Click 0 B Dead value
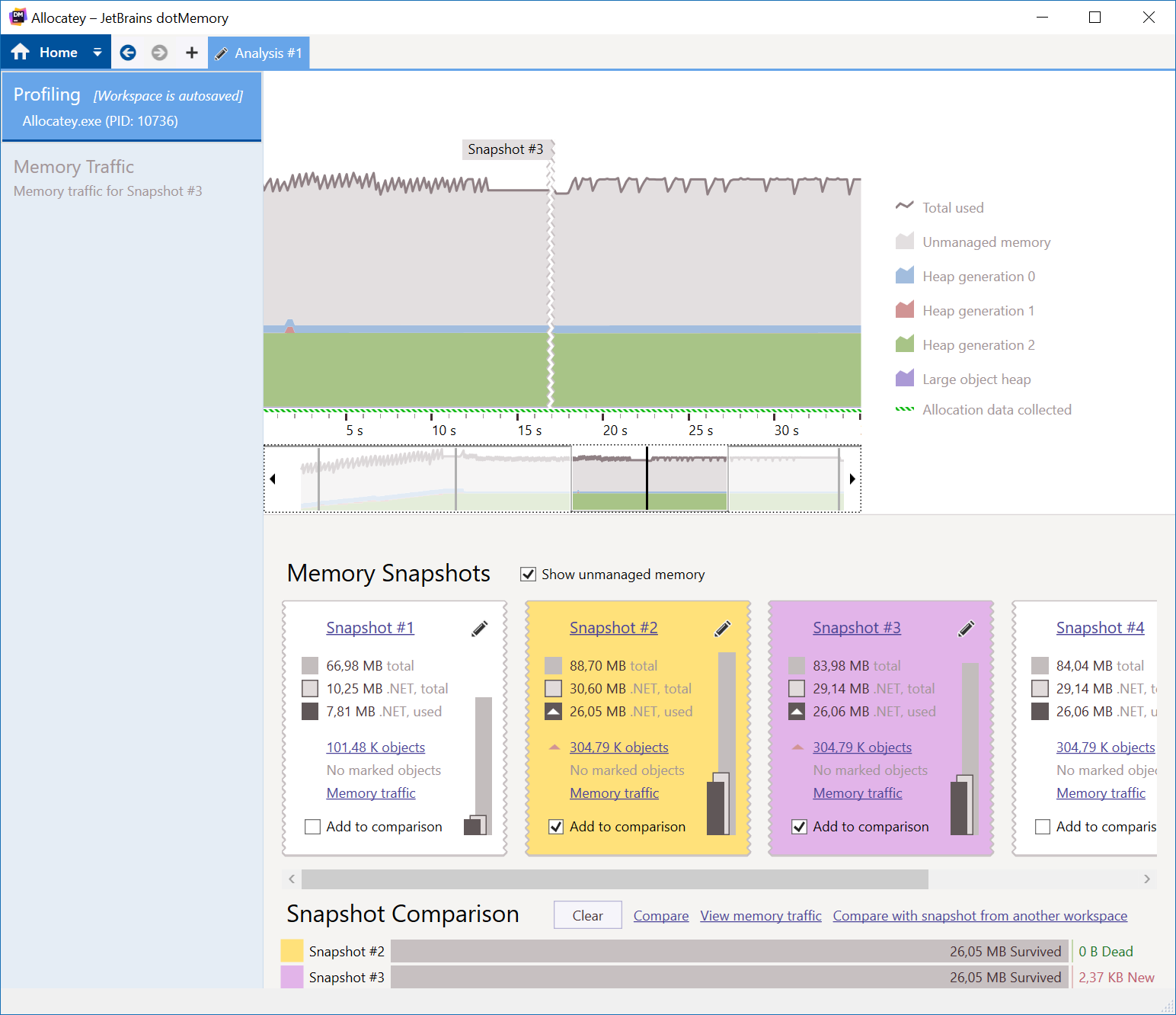The image size is (1176, 1015). [1106, 952]
